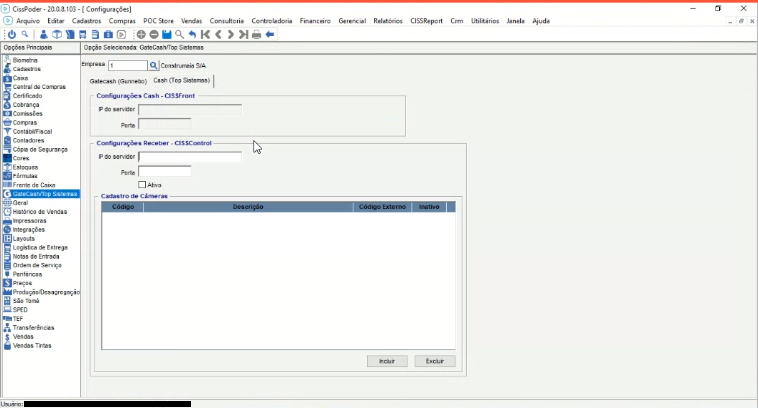The image size is (758, 408).
Task: Click the magnifier icon beside the Empresa field
Action: point(154,65)
